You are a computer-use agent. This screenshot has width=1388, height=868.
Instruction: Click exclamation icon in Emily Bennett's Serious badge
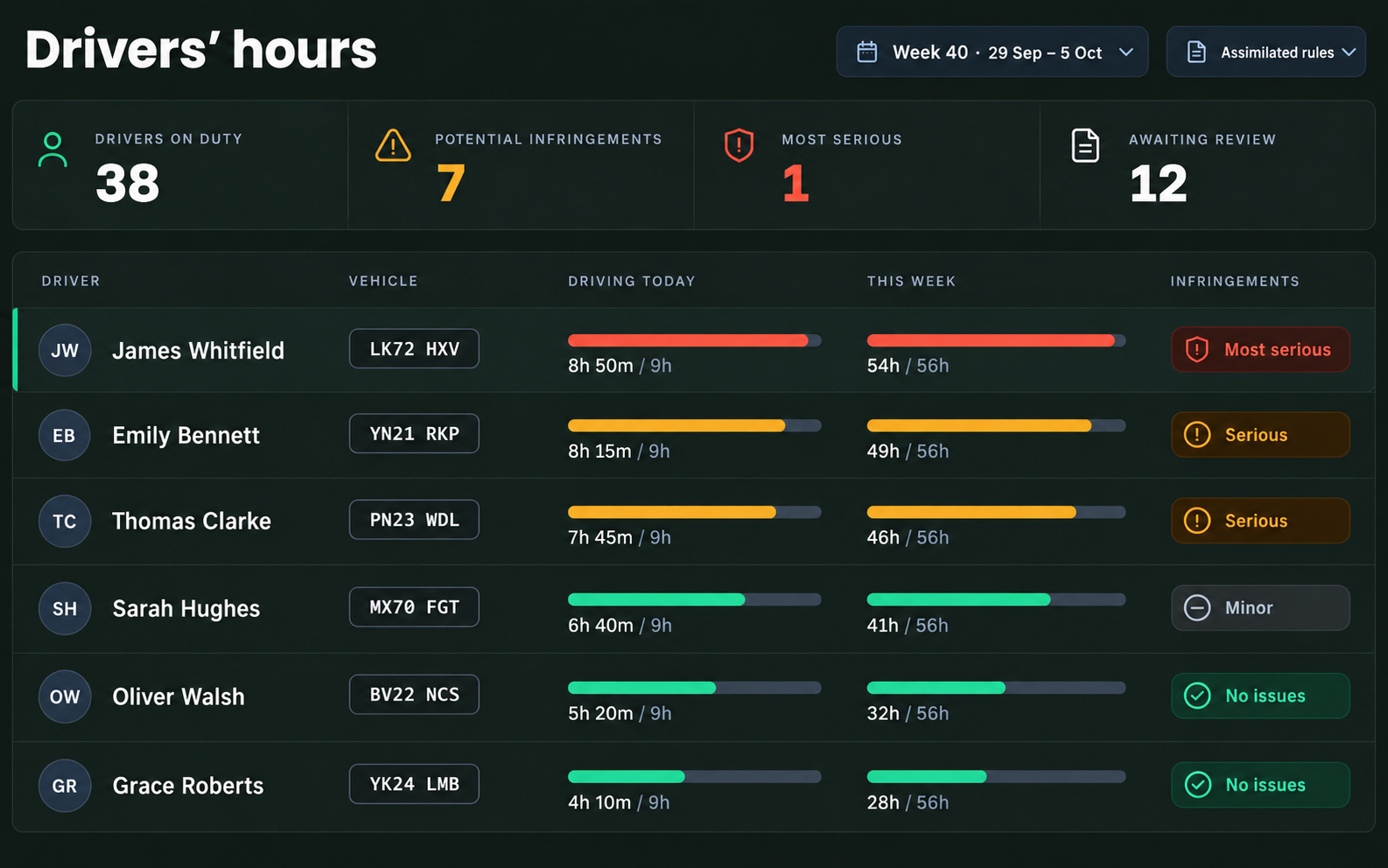click(x=1196, y=434)
